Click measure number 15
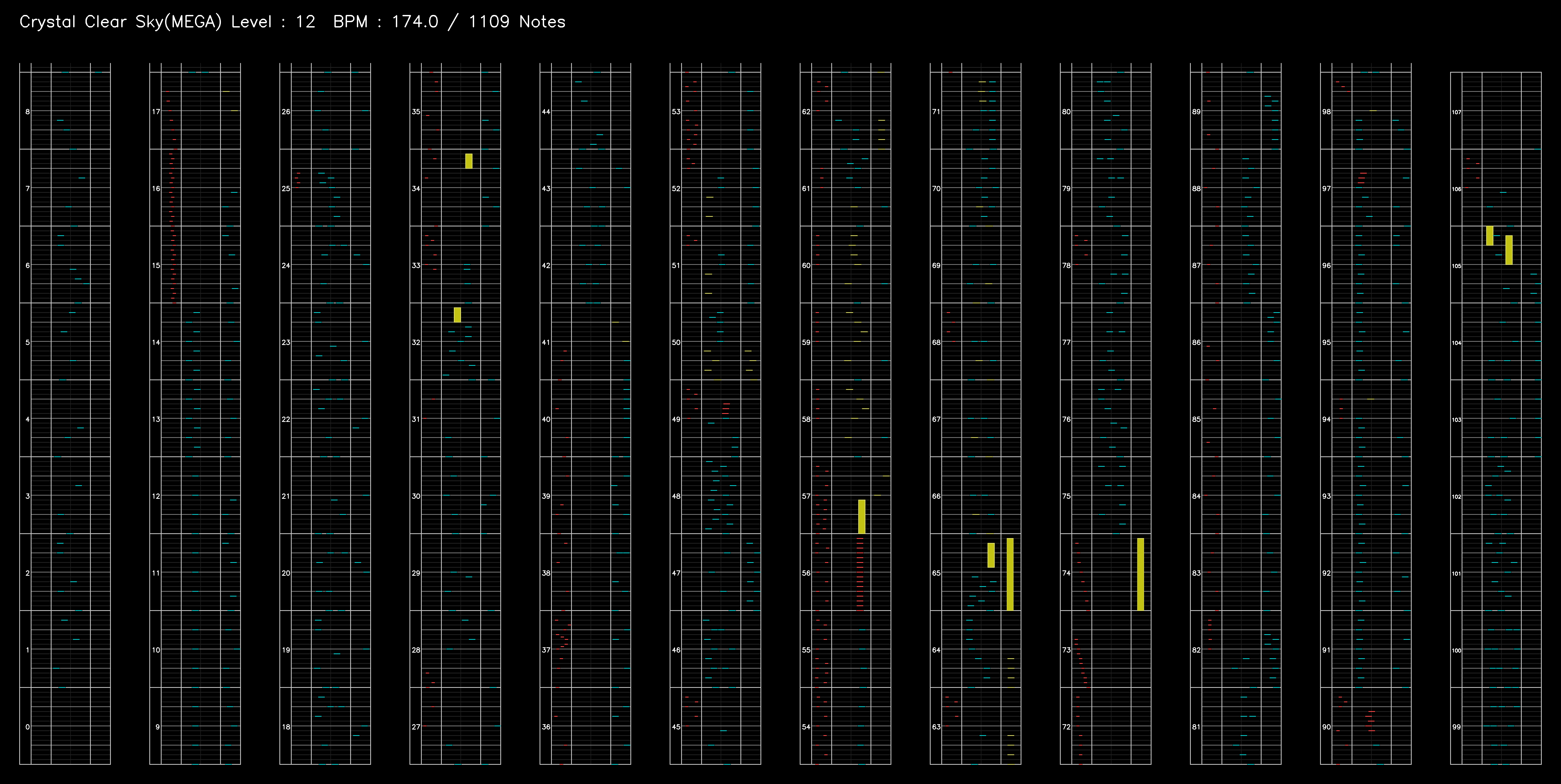Image resolution: width=1561 pixels, height=784 pixels. [156, 265]
